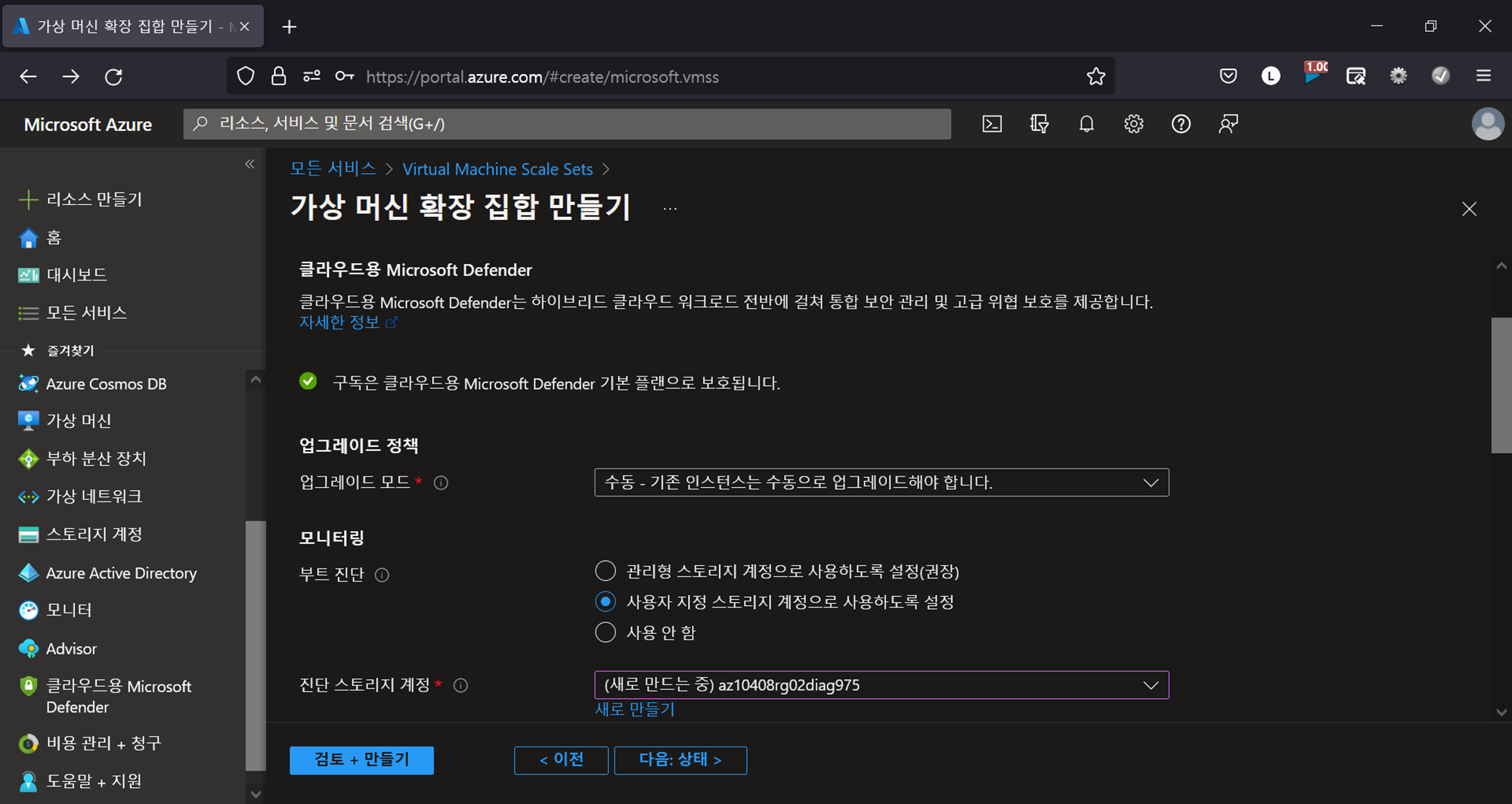The image size is (1512, 804).
Task: Open help question mark icon
Action: [1181, 124]
